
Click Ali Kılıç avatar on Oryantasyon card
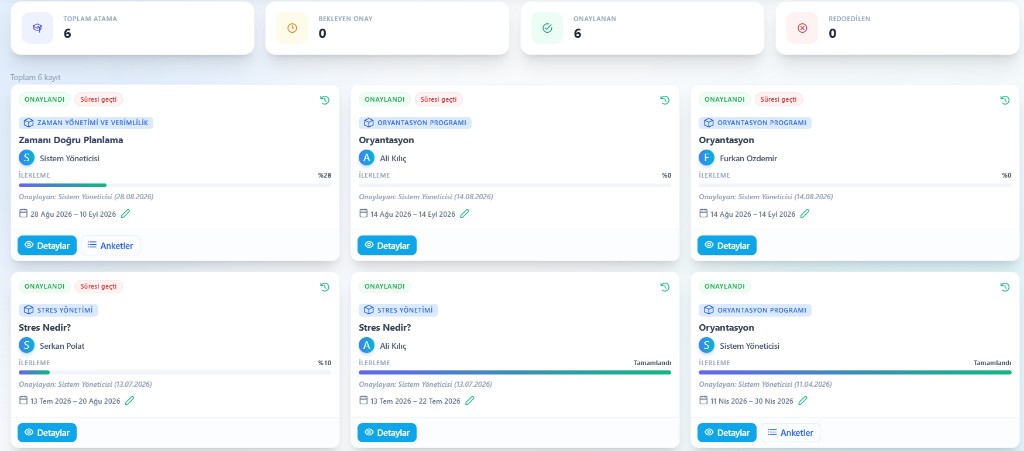click(367, 158)
